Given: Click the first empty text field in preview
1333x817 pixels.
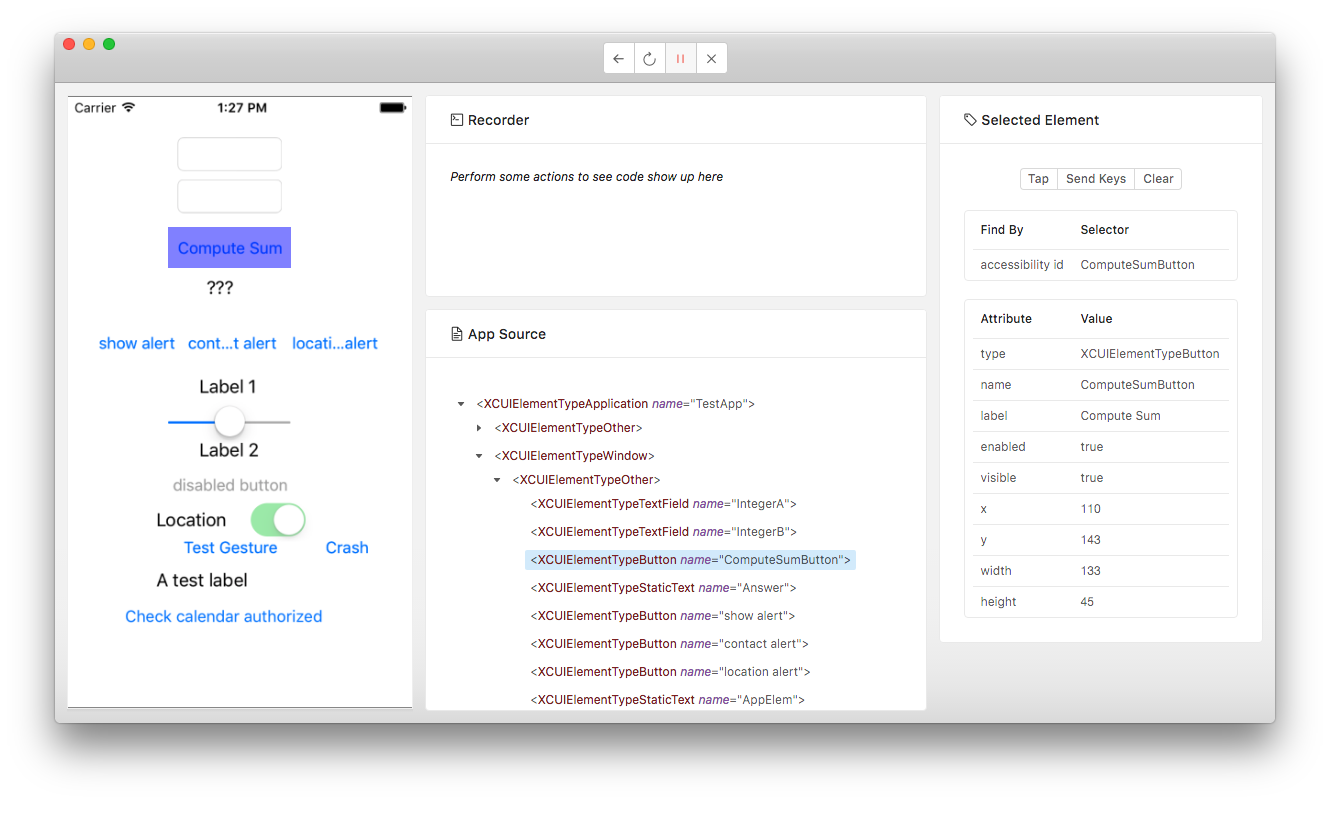Looking at the screenshot, I should click(229, 154).
